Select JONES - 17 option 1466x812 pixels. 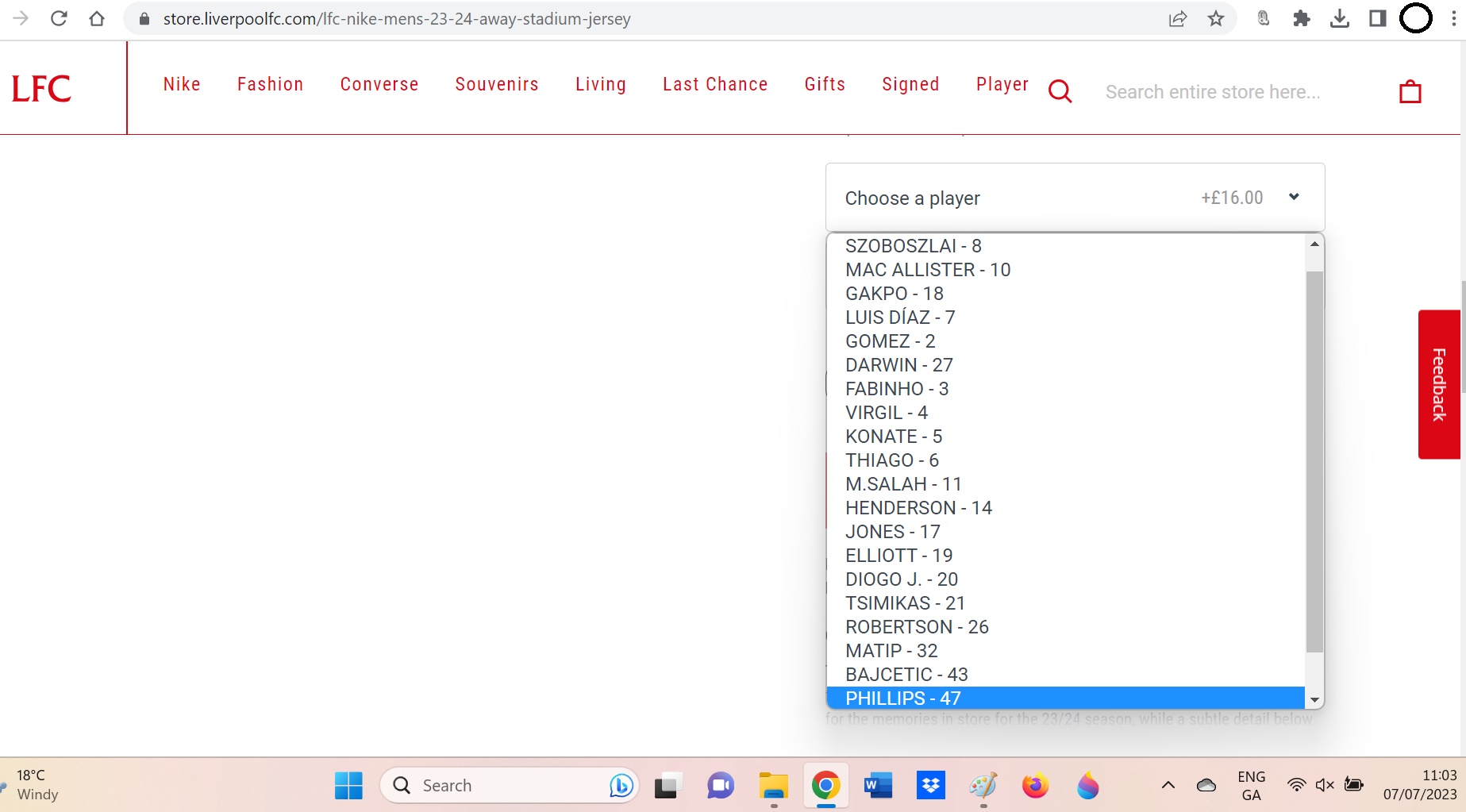click(1066, 532)
